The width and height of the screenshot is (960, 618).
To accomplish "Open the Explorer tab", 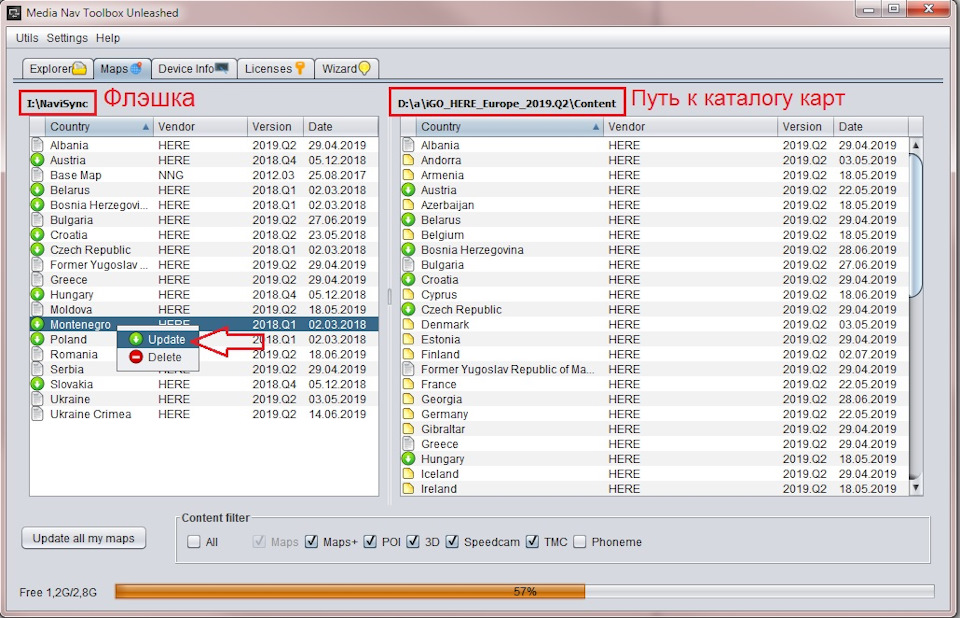I will (58, 69).
